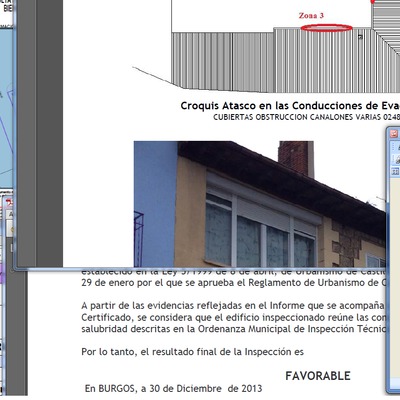Click the line 'salubridad descritas en la Ordenanza Municipal'
Image resolution: width=400 pixels, height=400 pixels.
(233, 329)
